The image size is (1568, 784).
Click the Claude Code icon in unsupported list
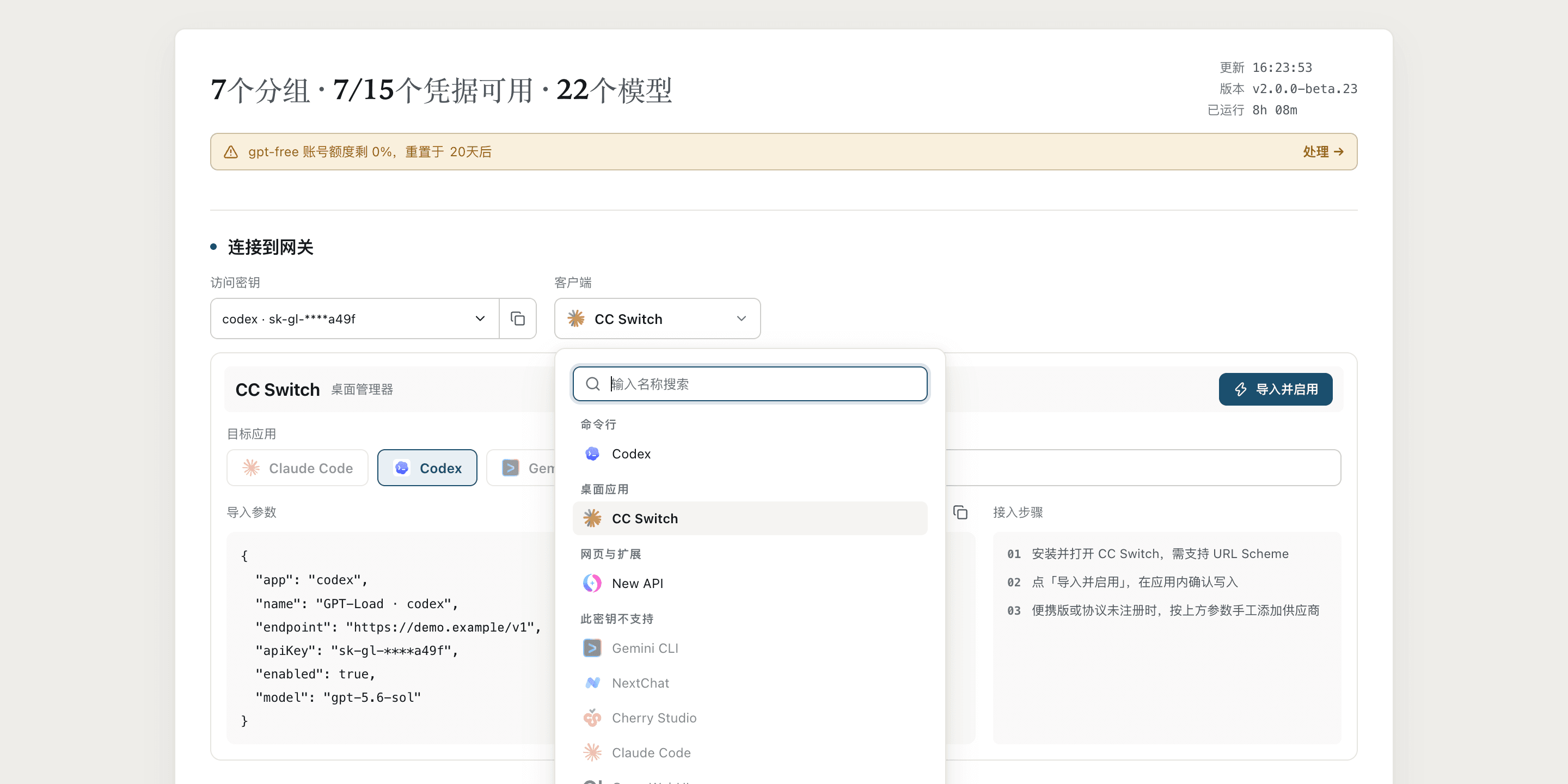point(592,752)
